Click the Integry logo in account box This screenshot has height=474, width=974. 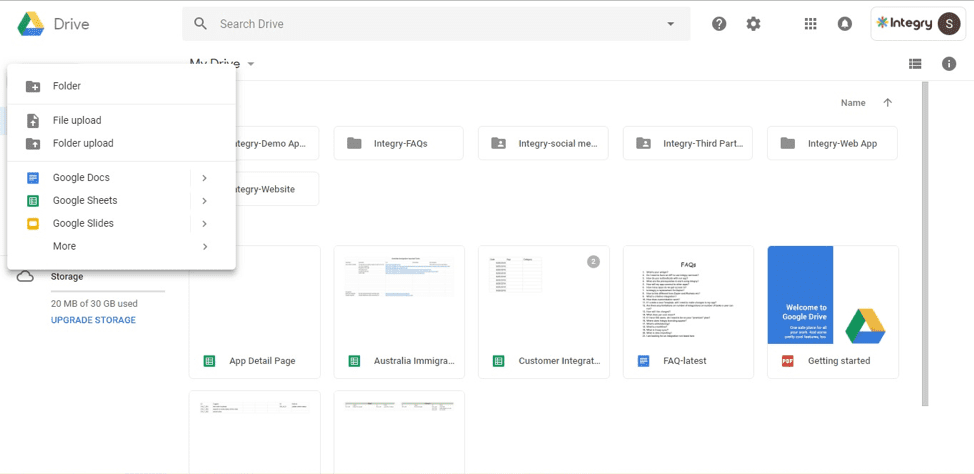(904, 24)
